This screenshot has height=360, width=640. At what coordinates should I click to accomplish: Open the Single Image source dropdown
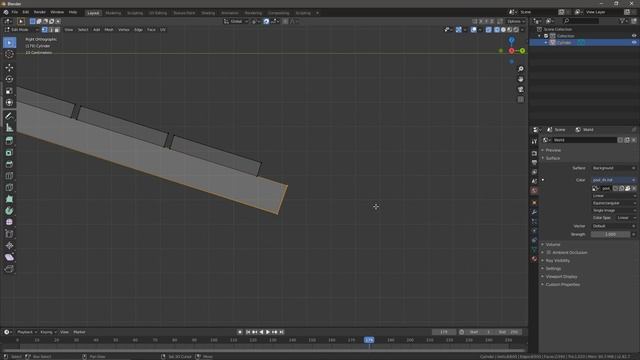(614, 211)
